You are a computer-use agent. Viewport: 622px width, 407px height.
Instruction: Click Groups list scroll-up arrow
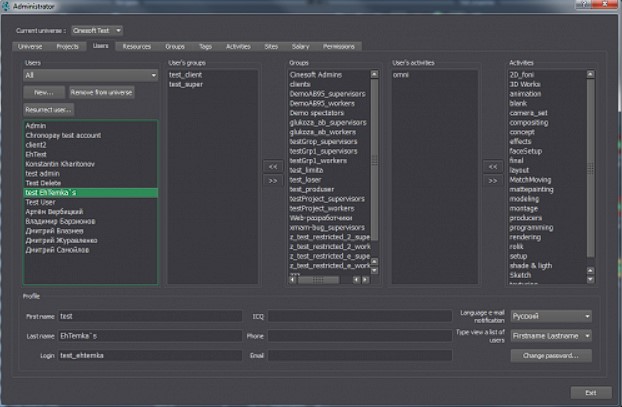(374, 74)
